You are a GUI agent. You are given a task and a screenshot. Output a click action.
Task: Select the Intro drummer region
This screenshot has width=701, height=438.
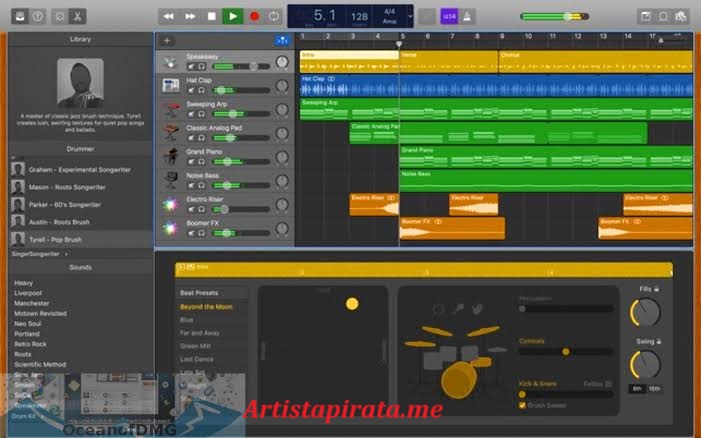(349, 62)
